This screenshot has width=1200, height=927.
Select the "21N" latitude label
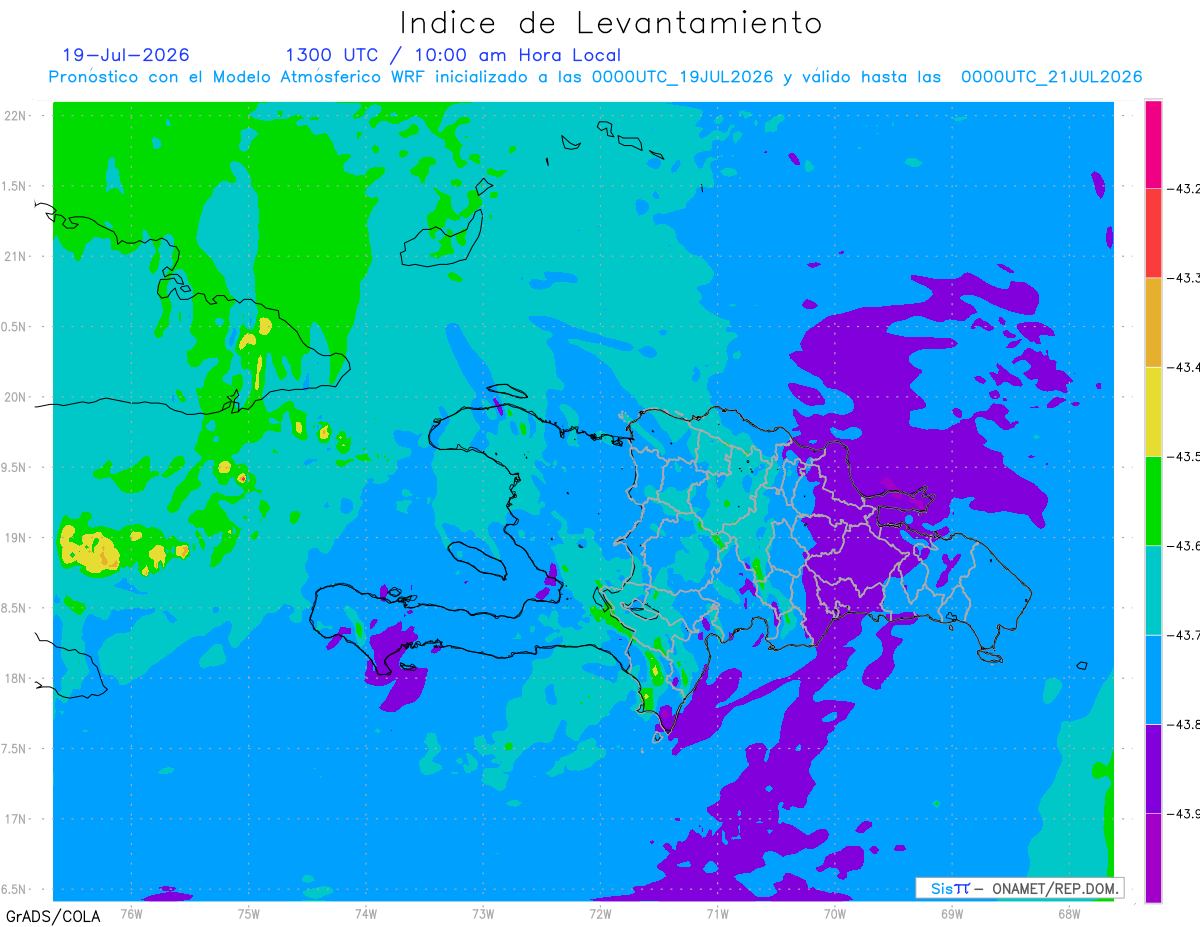[x=15, y=256]
